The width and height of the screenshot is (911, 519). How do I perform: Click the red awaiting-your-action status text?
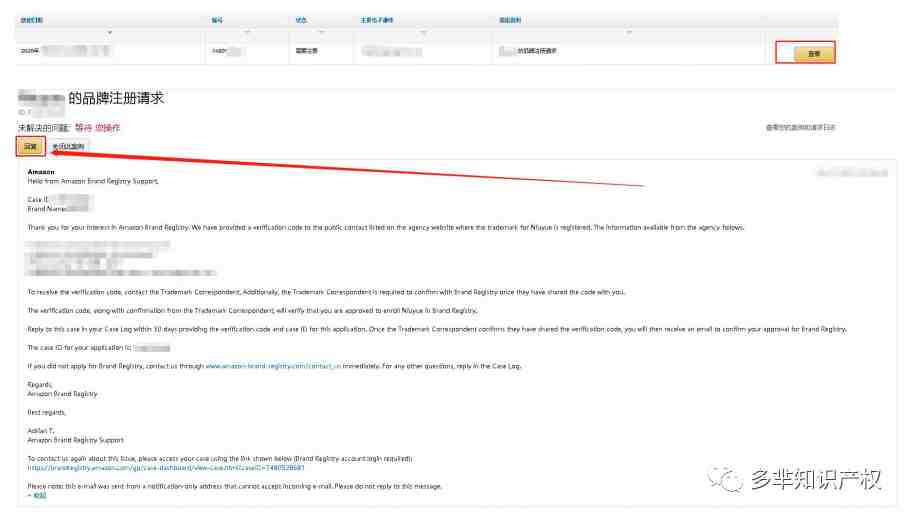coord(97,128)
